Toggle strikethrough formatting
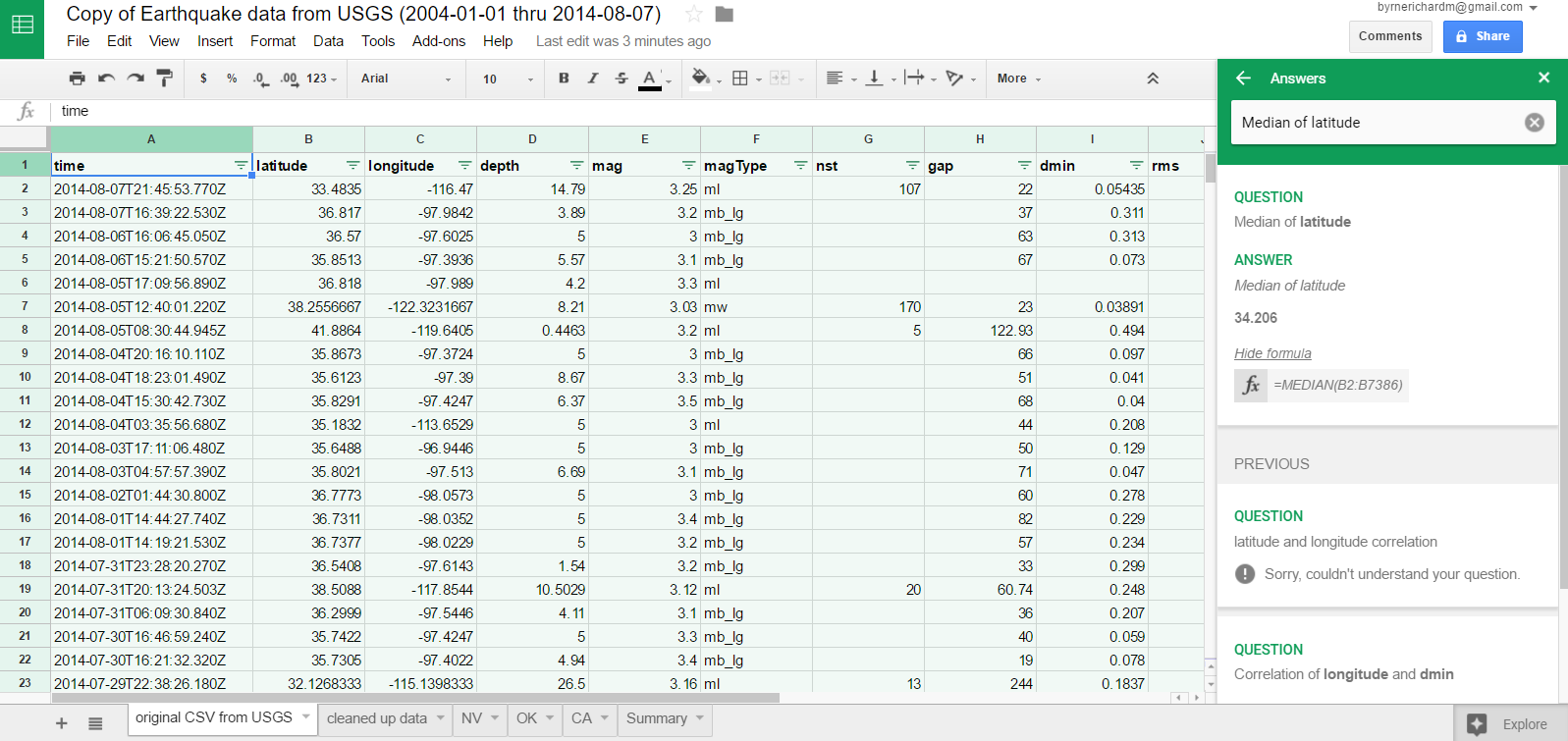1568x741 pixels. point(622,79)
